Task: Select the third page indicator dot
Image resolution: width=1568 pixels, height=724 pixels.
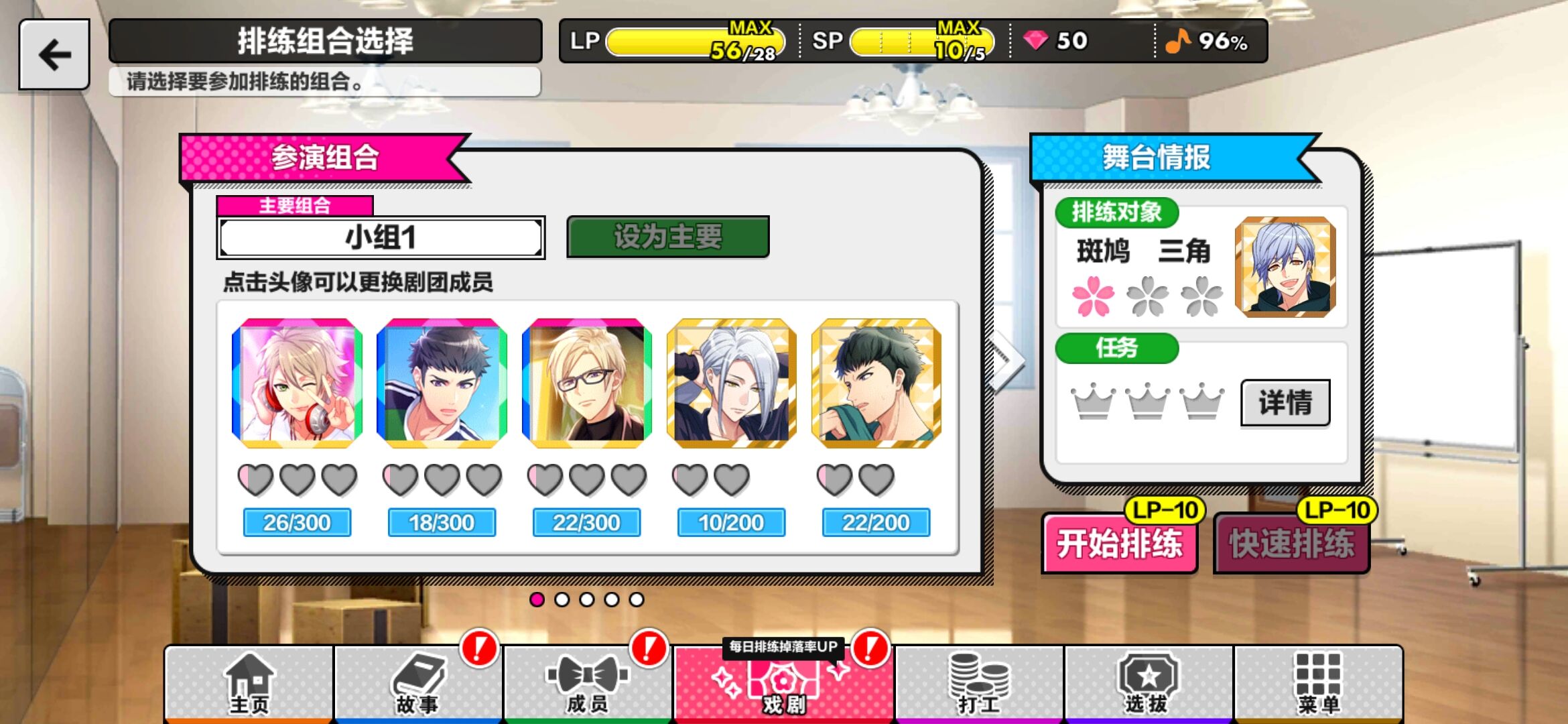Action: pos(586,599)
